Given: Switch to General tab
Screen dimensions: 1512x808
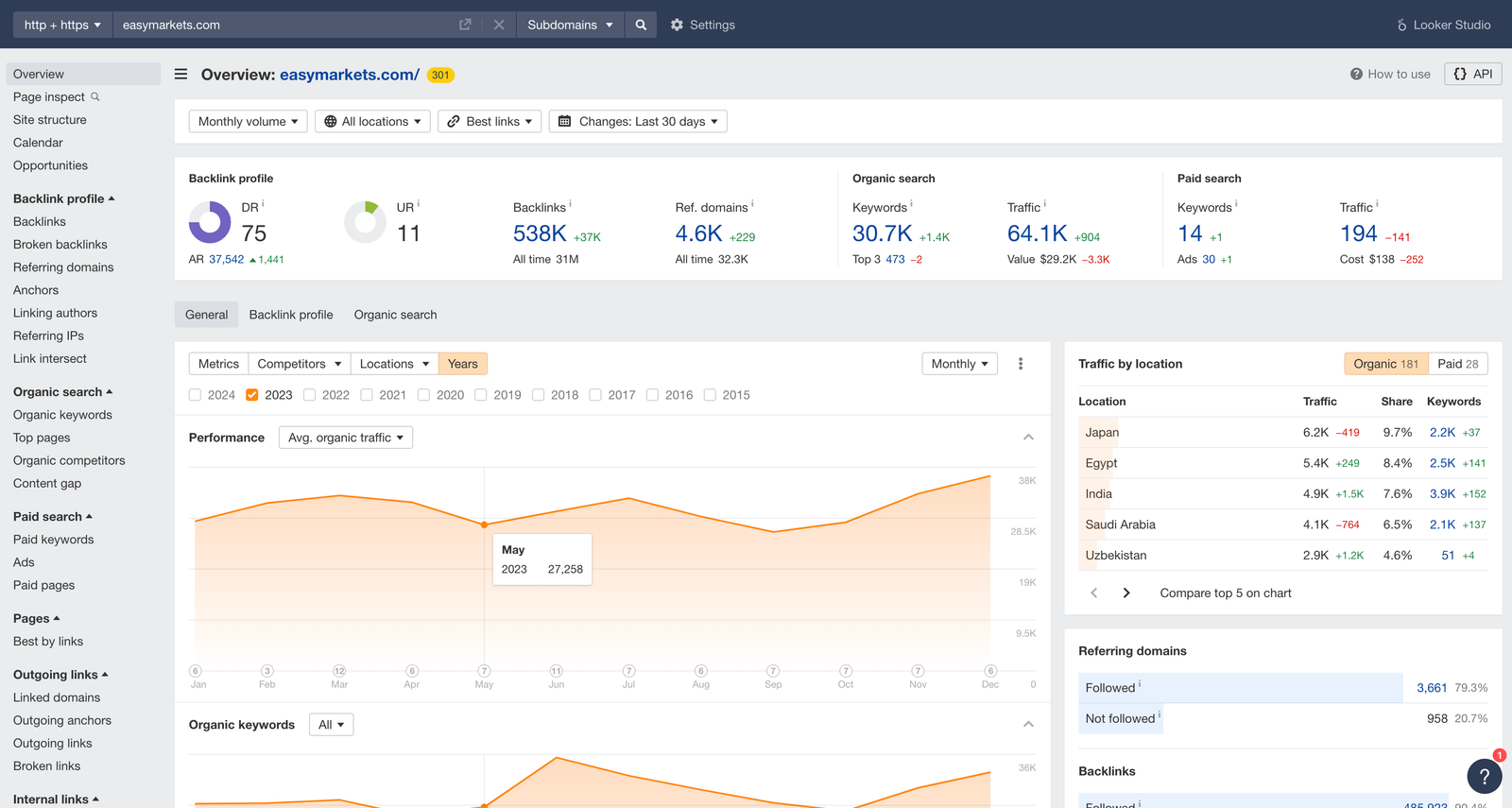Looking at the screenshot, I should (x=206, y=315).
